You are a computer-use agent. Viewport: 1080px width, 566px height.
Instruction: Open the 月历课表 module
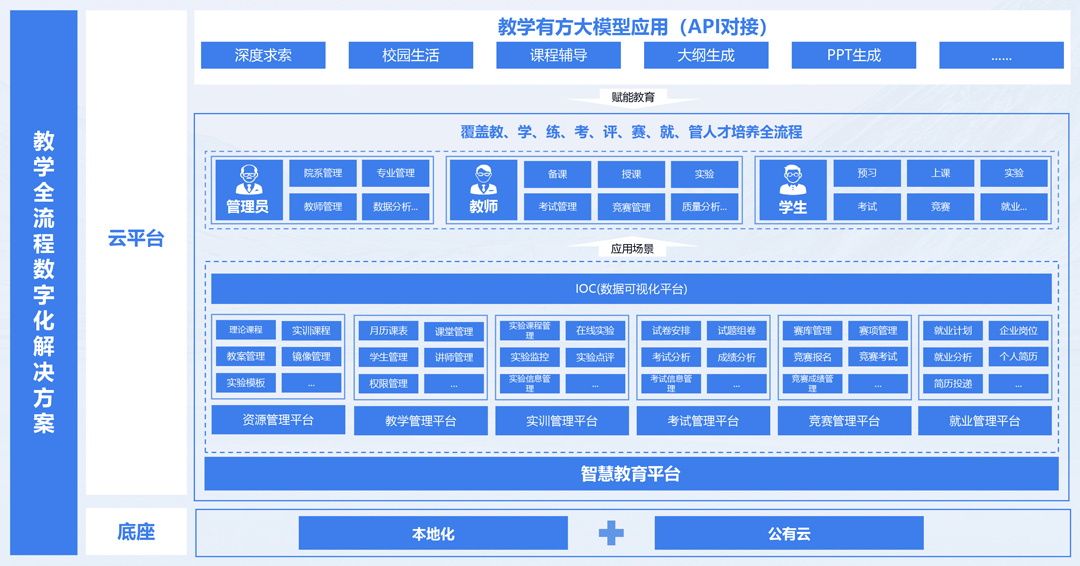click(x=388, y=331)
